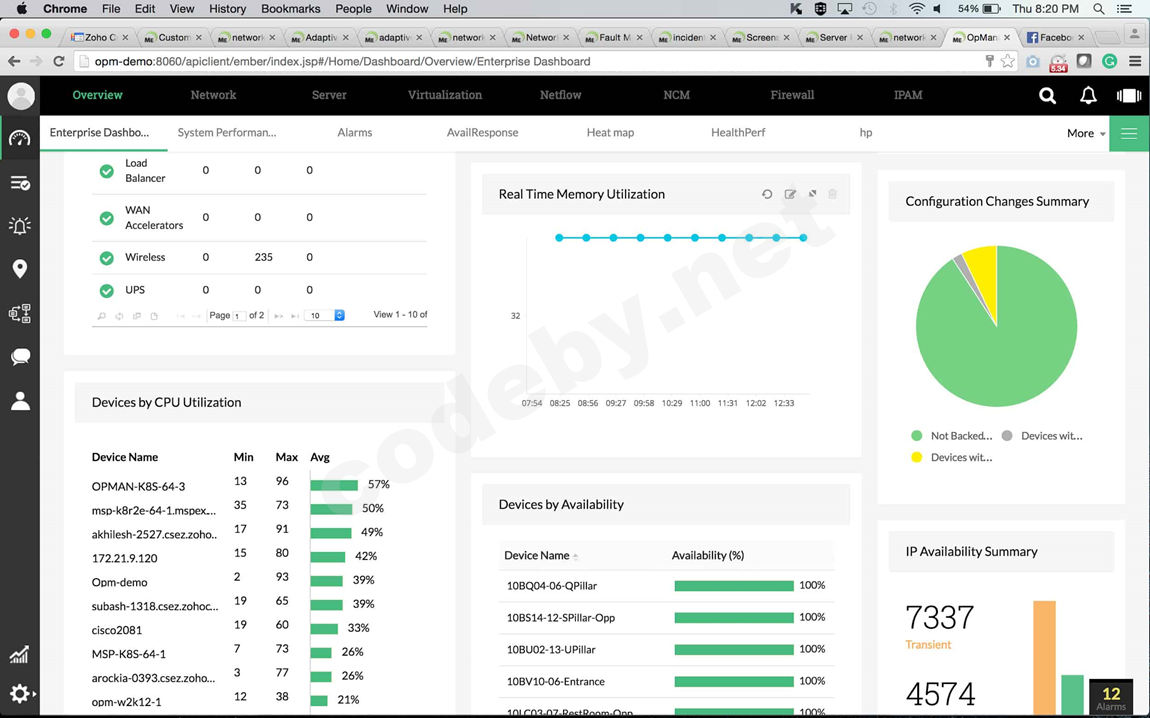Open the green hamburger menu button
The width and height of the screenshot is (1150, 718).
(x=1129, y=133)
